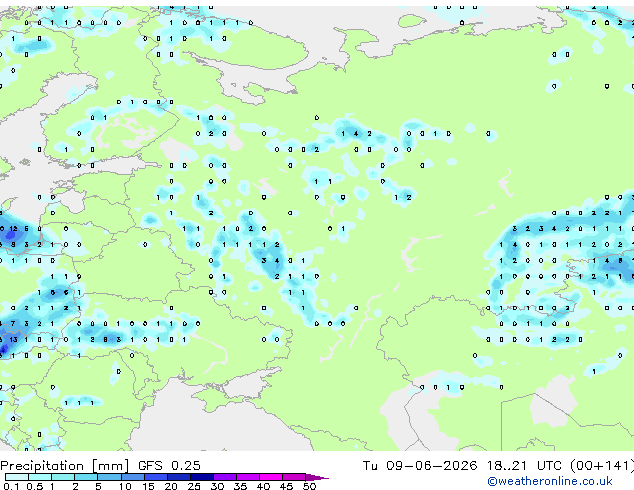The image size is (634, 490).
Task: Select the 'Precipitation [mm]' title text
Action: tap(65, 466)
